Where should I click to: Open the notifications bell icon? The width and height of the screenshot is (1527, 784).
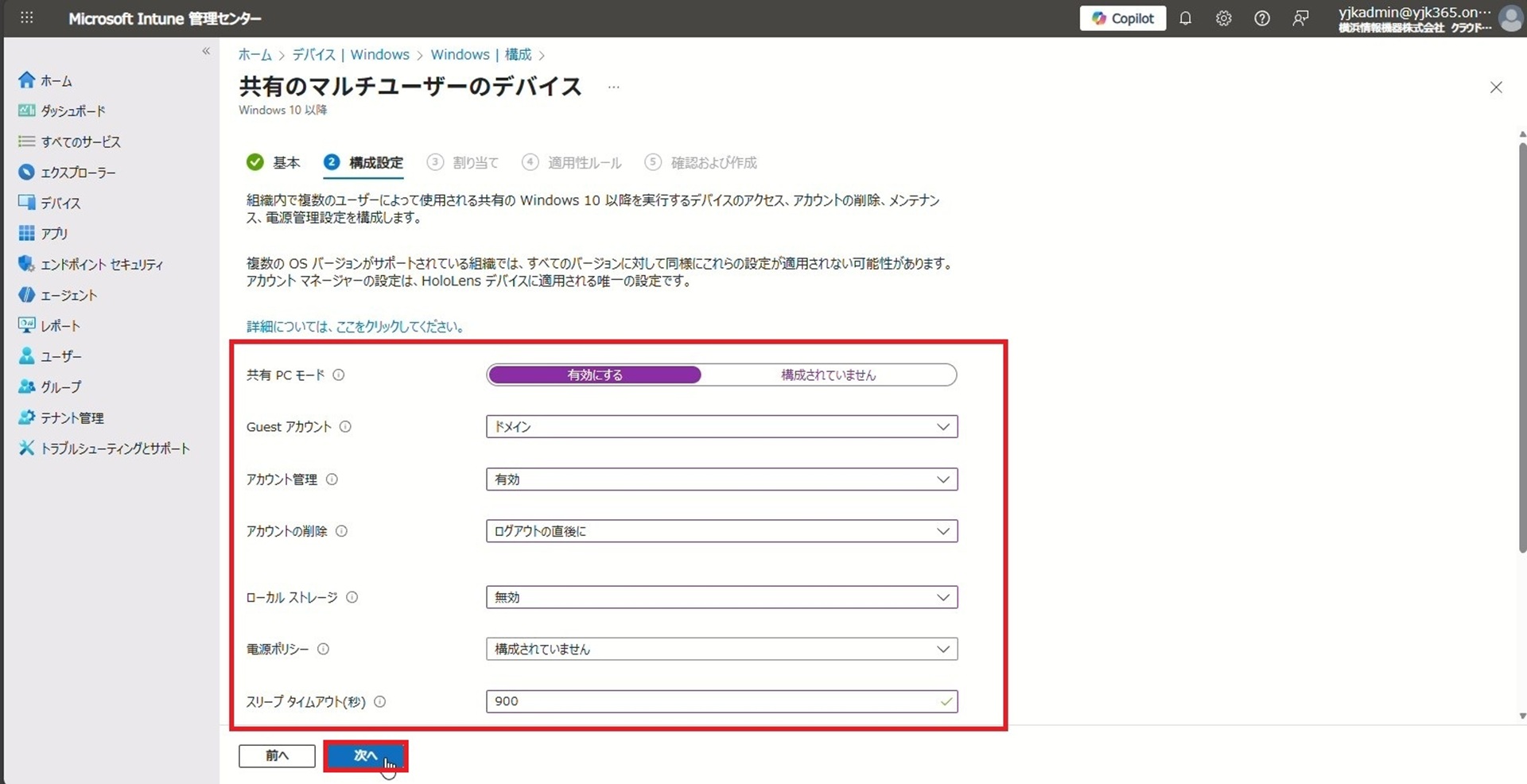point(1185,18)
